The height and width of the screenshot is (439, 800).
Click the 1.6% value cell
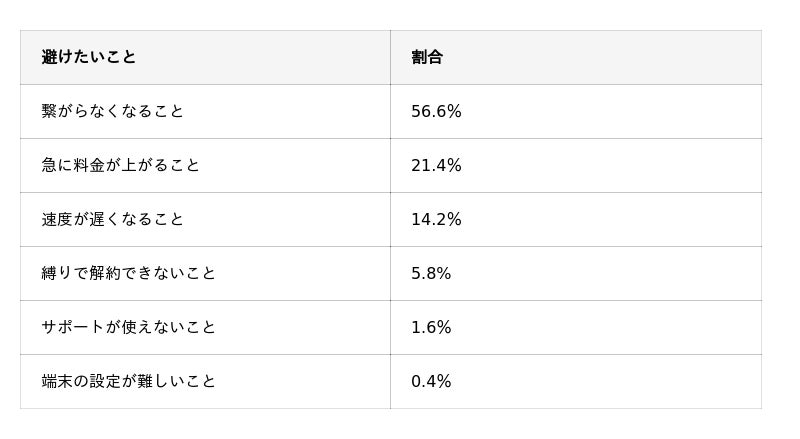pyautogui.click(x=431, y=327)
